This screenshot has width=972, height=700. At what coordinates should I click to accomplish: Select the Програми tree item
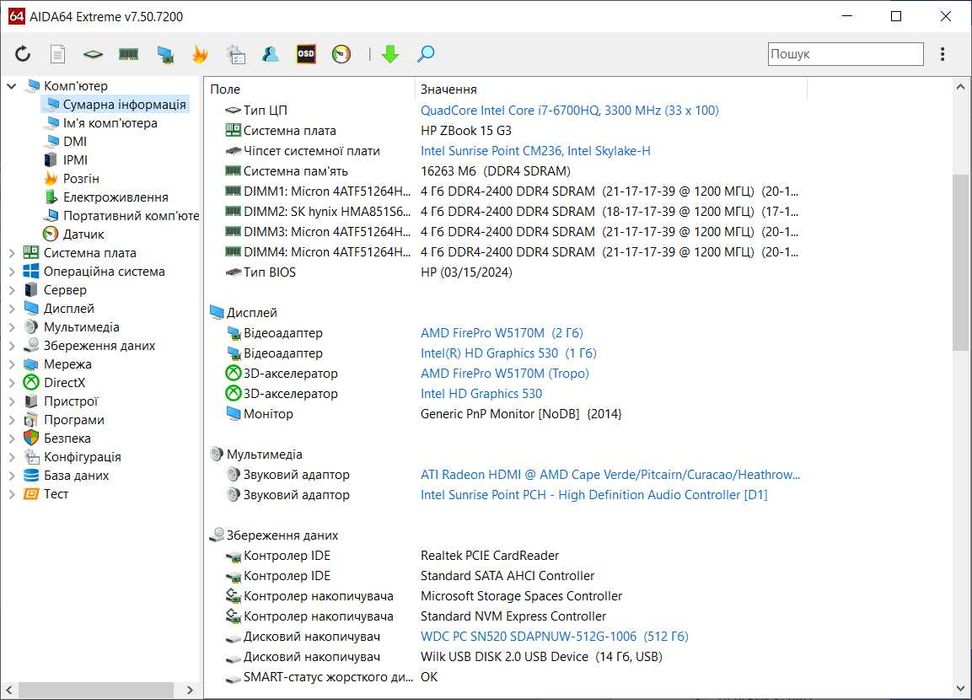tap(74, 420)
